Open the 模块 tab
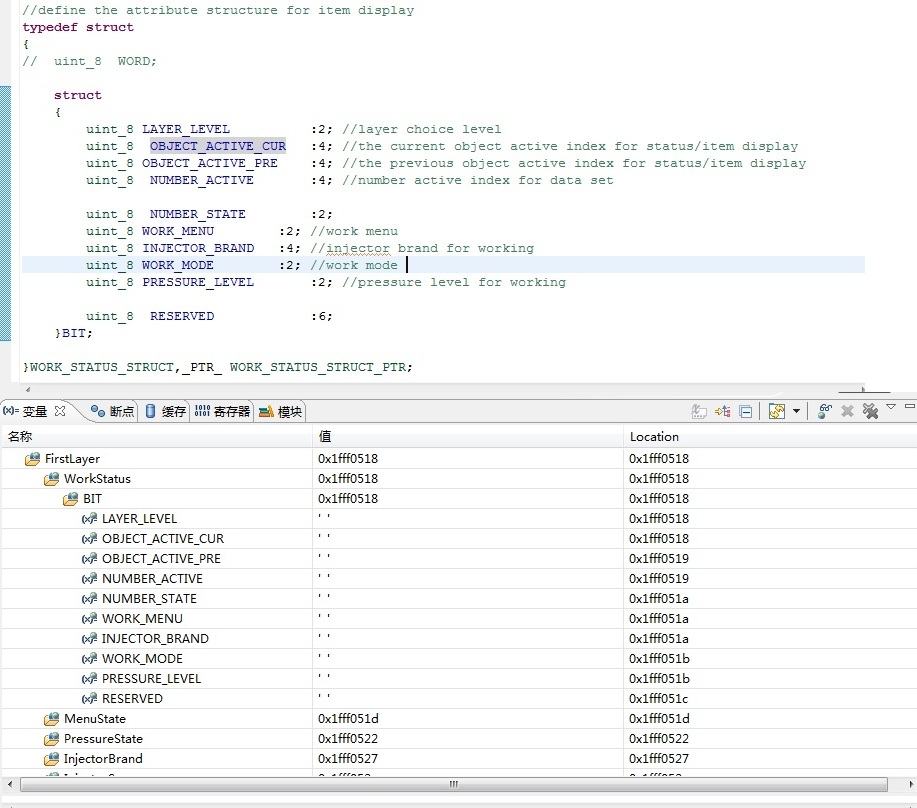Viewport: 917px width, 808px height. [x=281, y=411]
